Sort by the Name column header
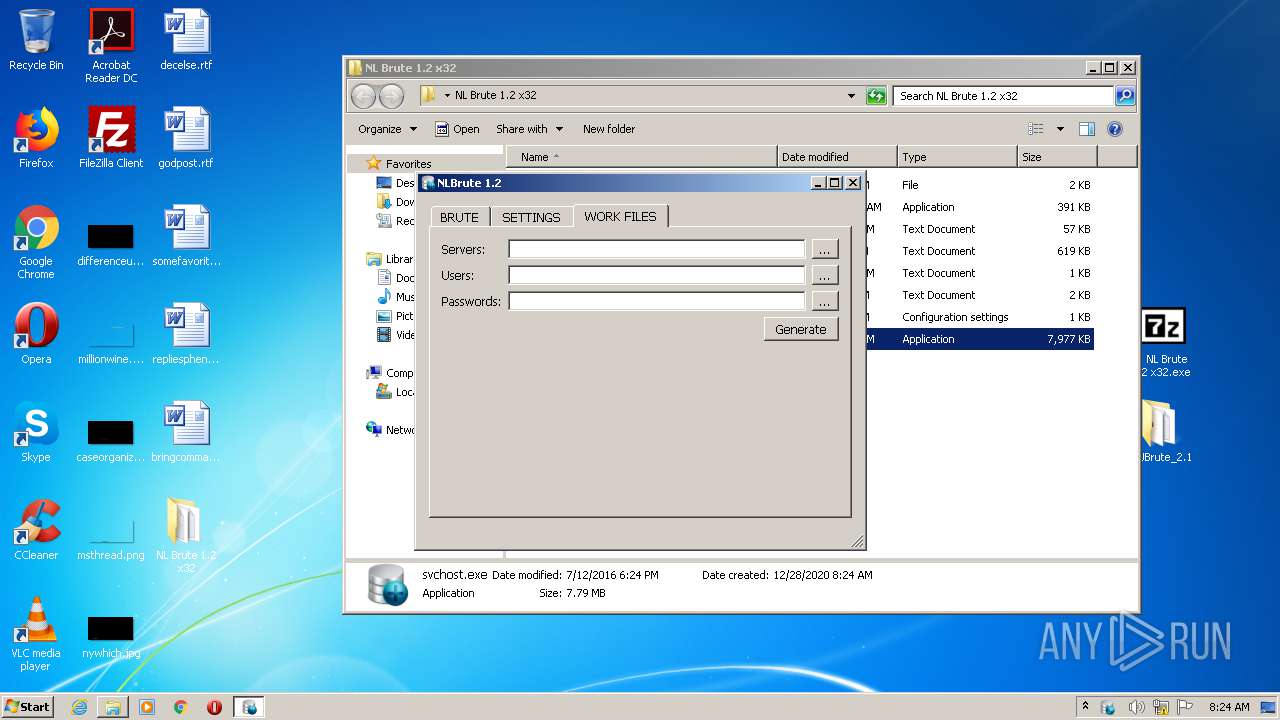 point(642,157)
